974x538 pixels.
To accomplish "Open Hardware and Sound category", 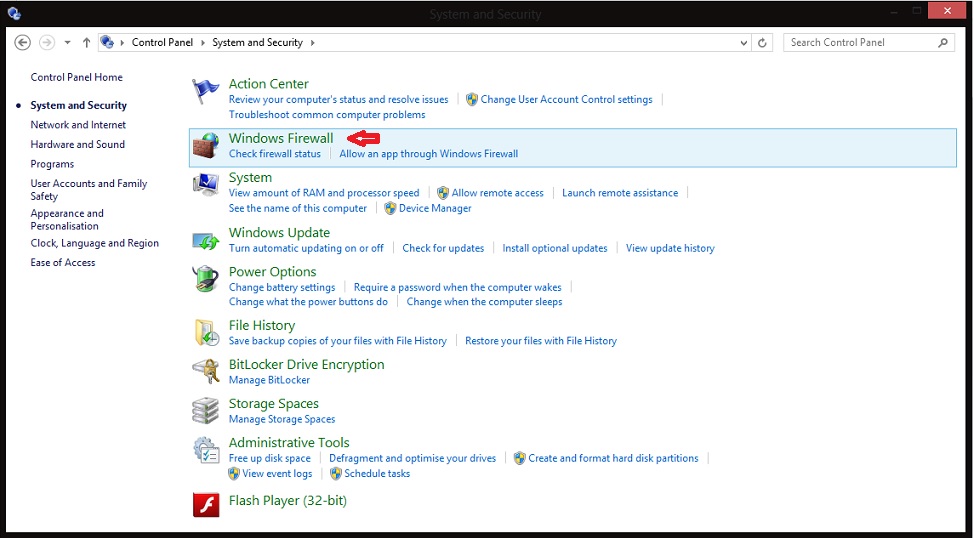I will 78,144.
